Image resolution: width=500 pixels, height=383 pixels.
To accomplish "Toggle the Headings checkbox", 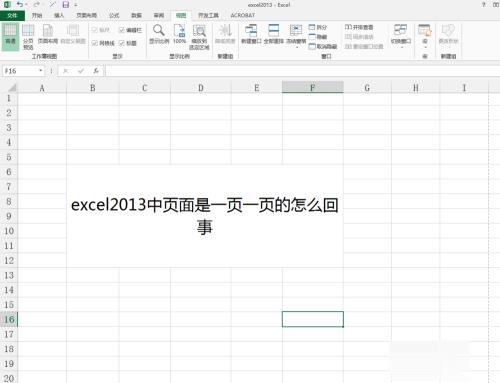I will (128, 43).
